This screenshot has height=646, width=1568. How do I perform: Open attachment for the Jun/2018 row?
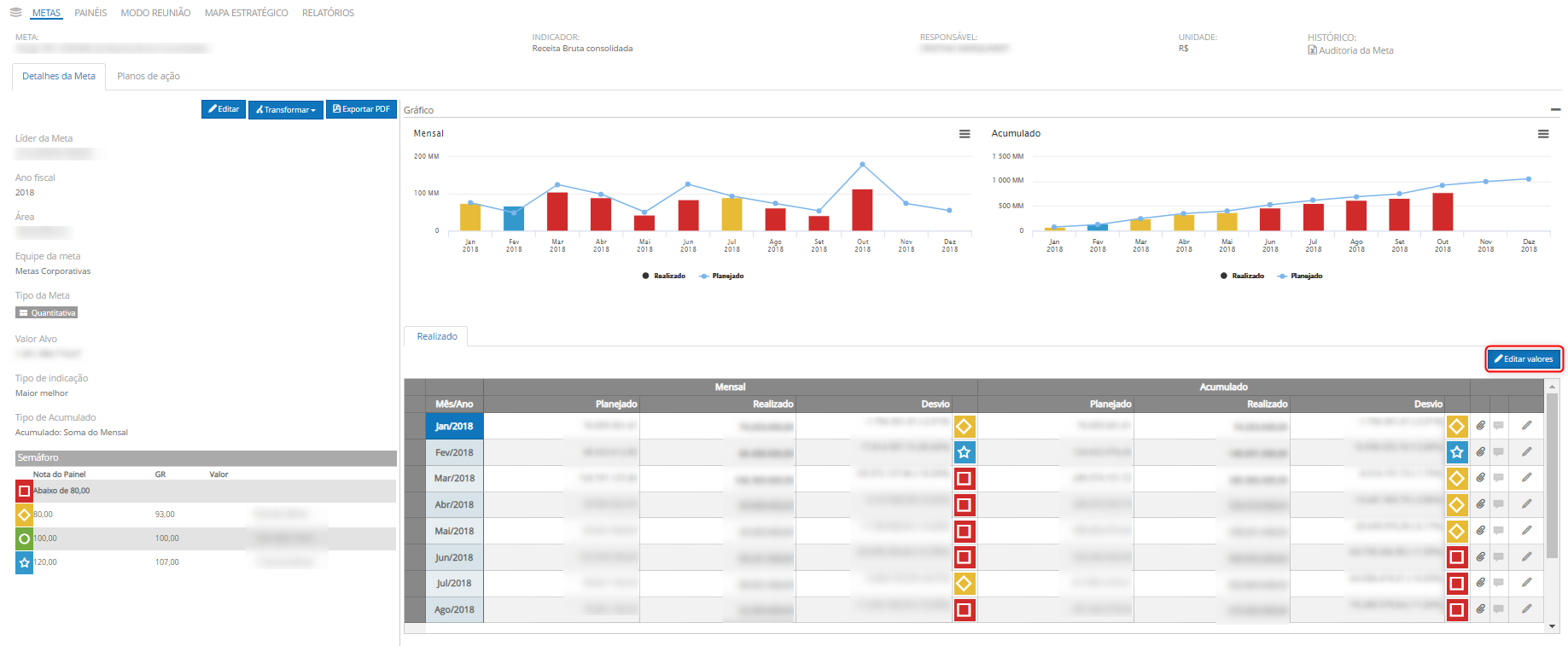[1481, 557]
